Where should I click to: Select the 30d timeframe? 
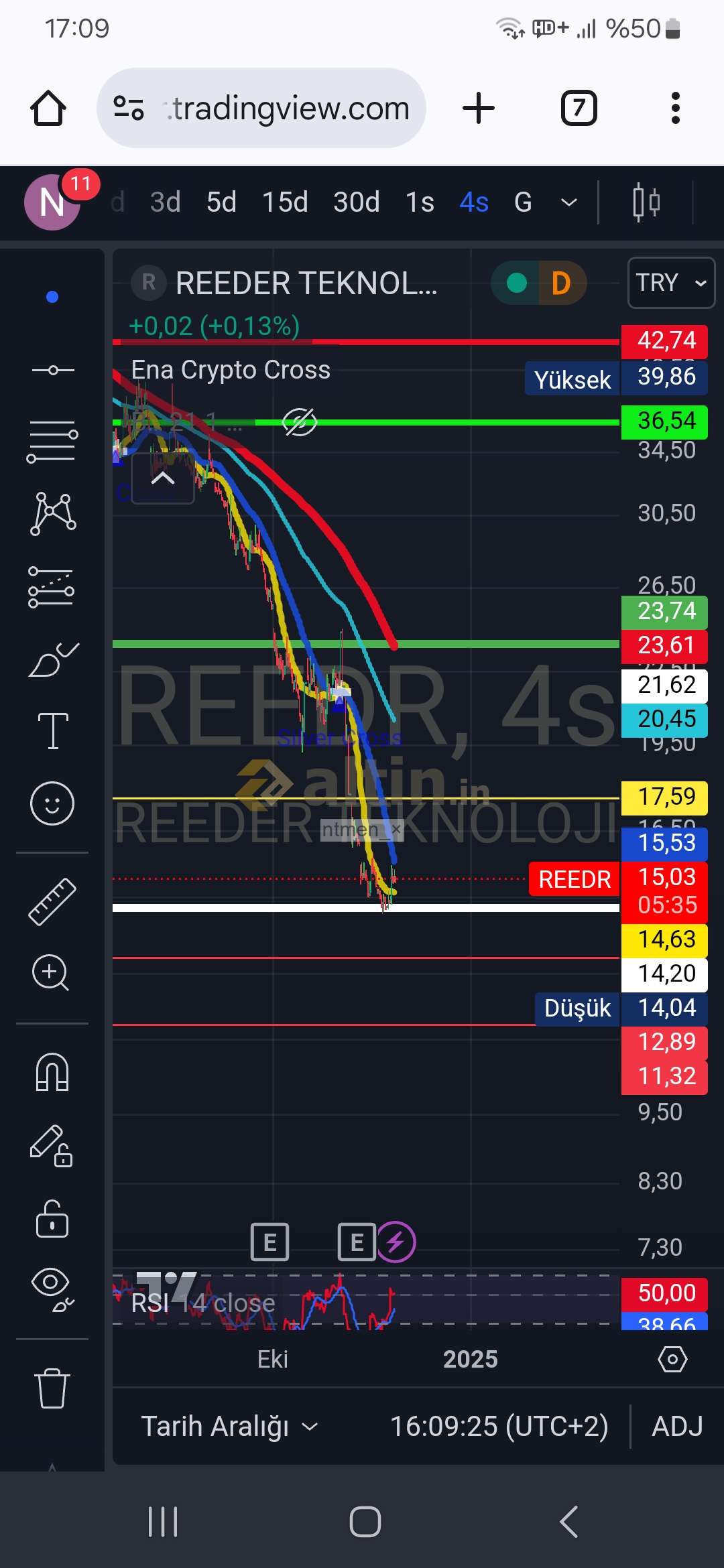[x=357, y=202]
